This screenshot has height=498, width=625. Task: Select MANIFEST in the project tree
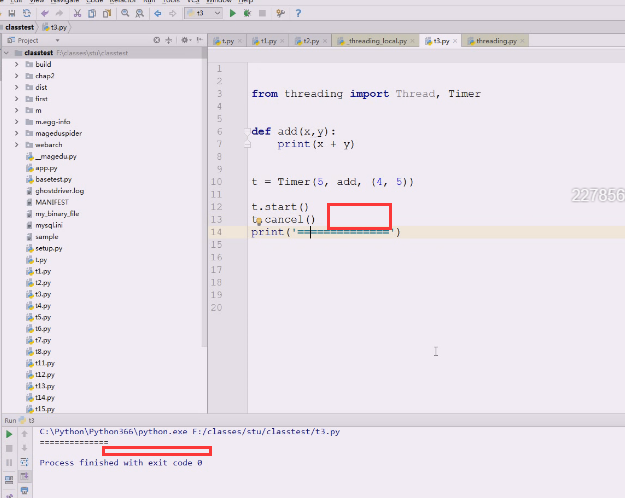tap(47, 202)
